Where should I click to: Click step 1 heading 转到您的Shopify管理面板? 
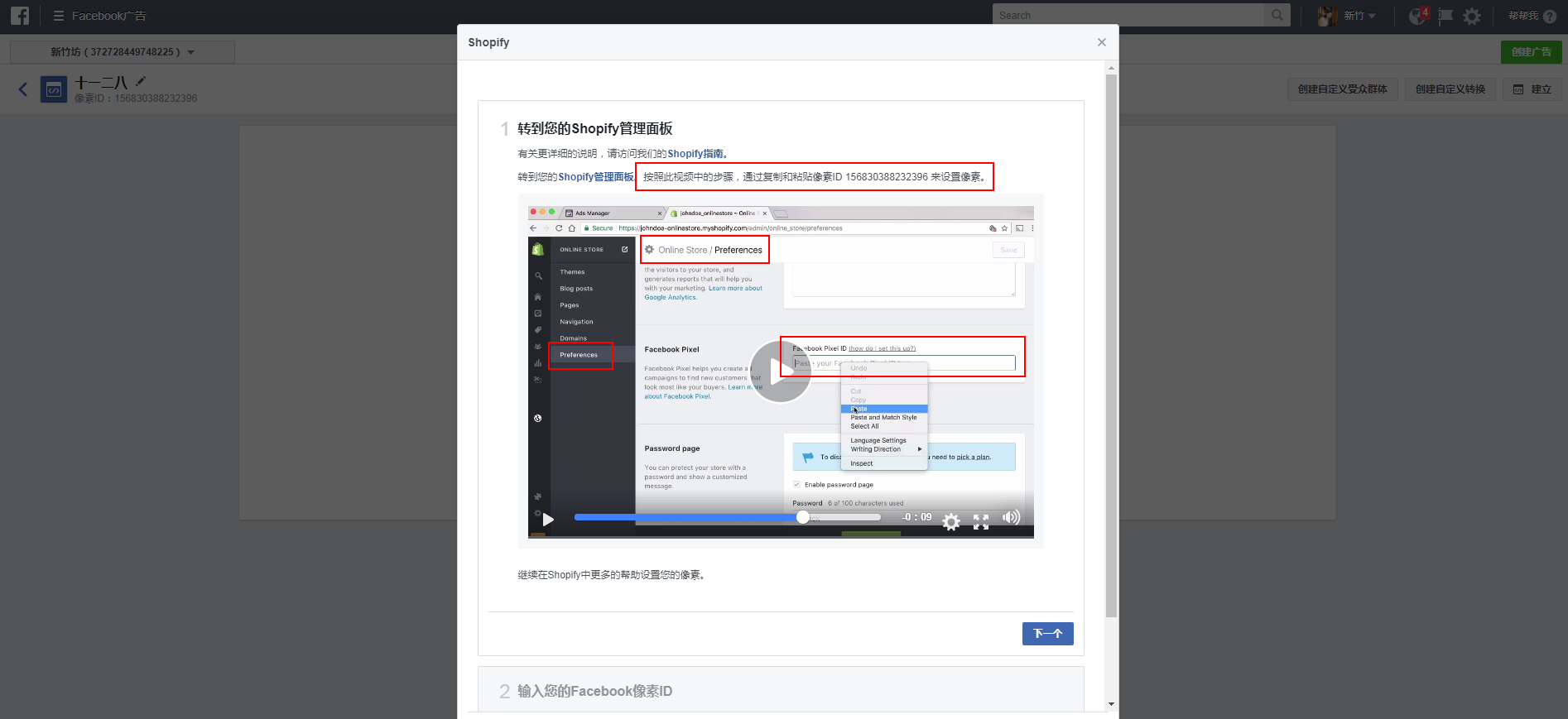tap(594, 128)
